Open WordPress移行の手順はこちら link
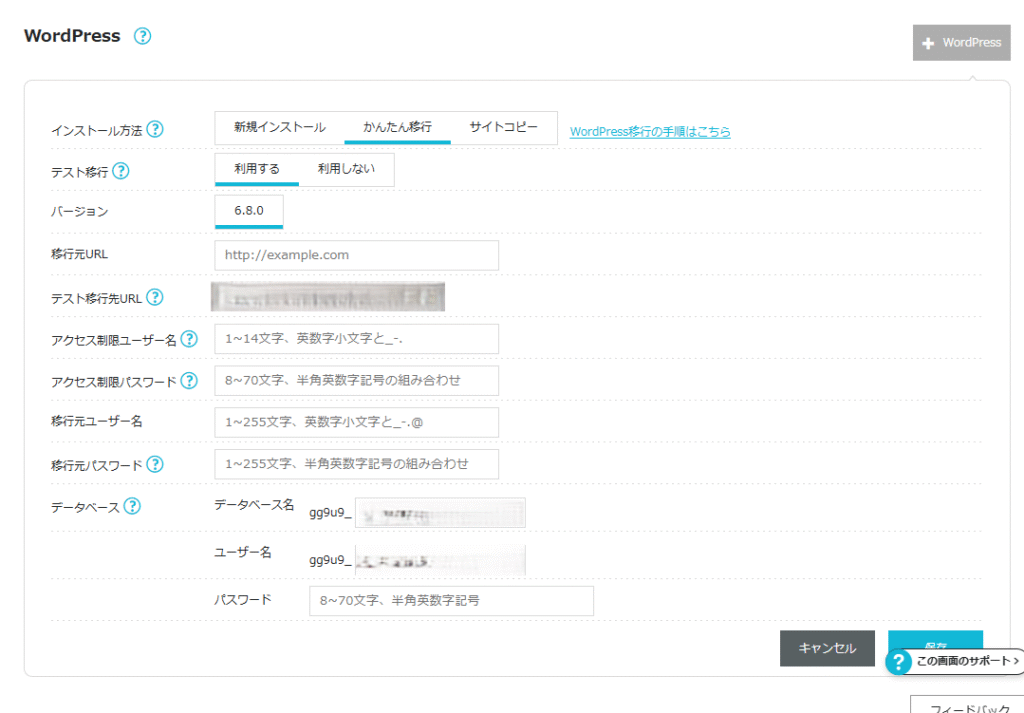 pyautogui.click(x=650, y=131)
